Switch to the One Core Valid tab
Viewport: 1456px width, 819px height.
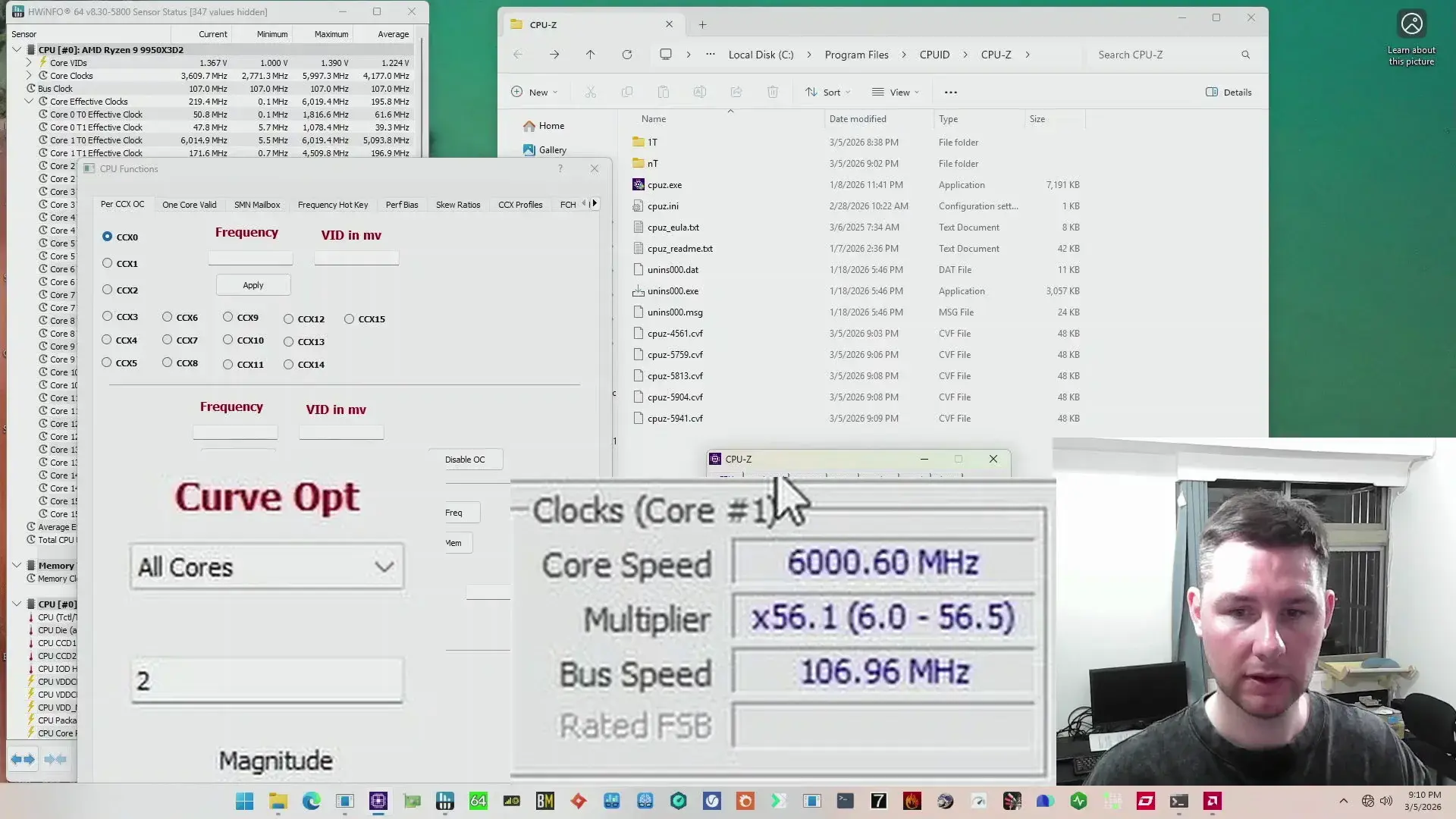pyautogui.click(x=190, y=205)
